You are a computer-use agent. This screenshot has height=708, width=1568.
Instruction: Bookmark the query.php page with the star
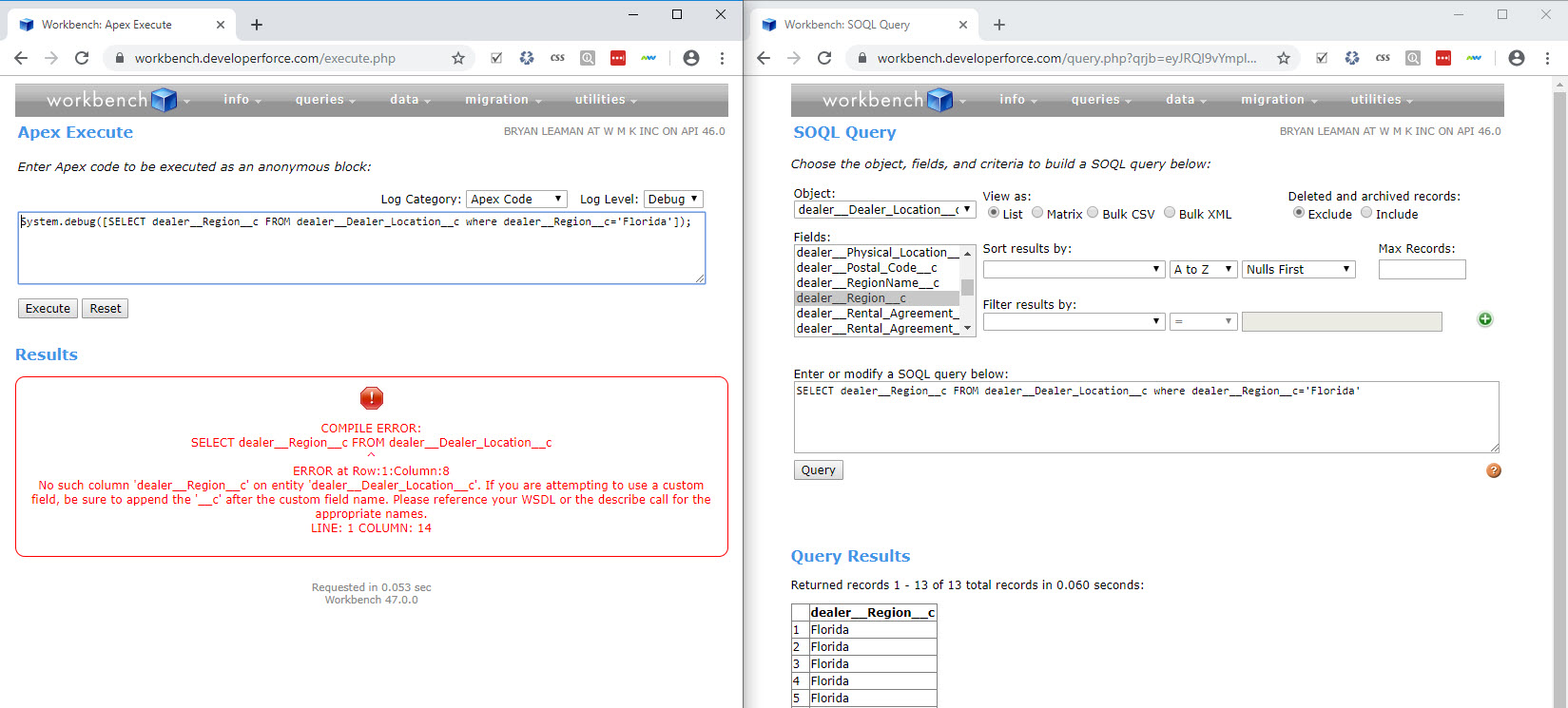(1284, 58)
